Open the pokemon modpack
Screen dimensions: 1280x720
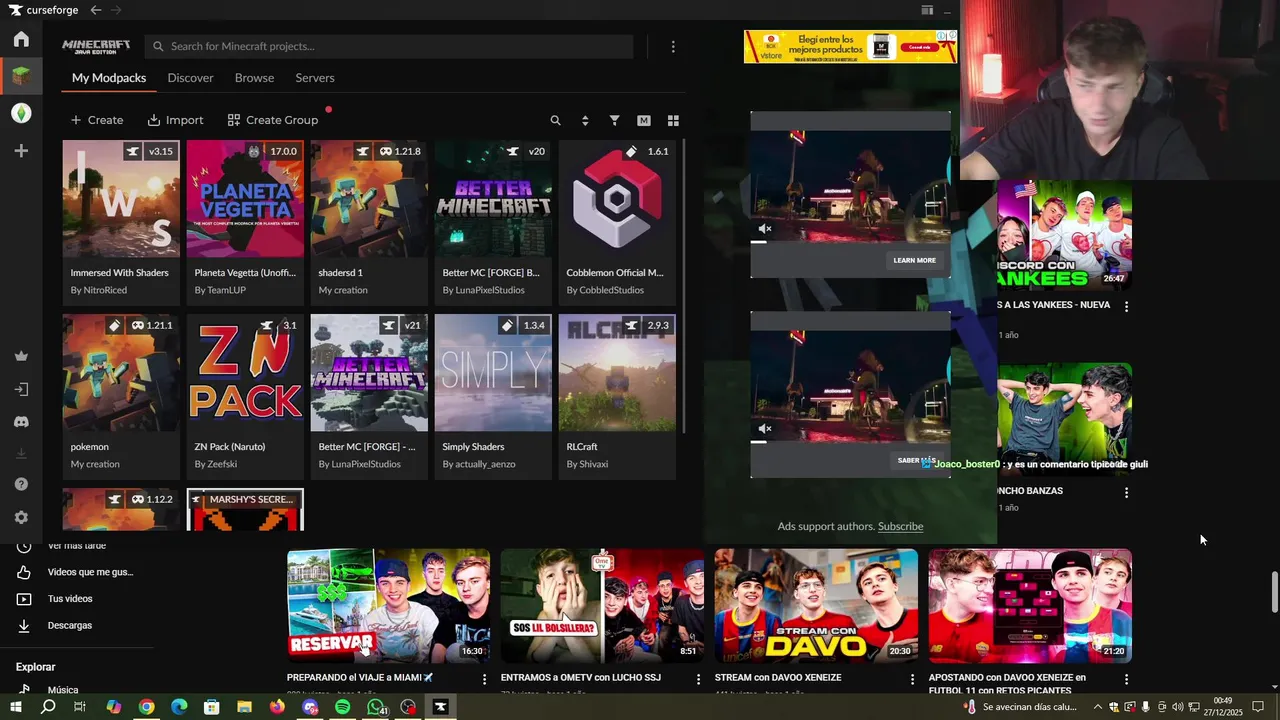121,396
